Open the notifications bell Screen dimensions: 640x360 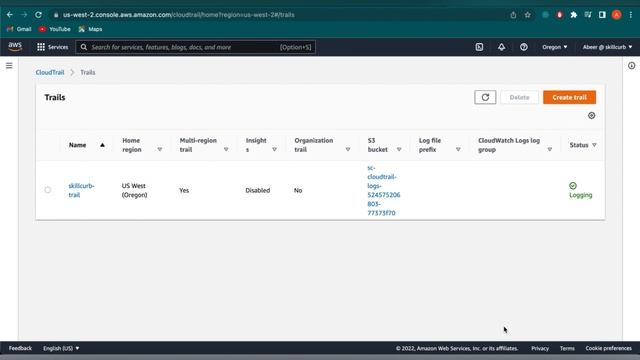tap(501, 47)
